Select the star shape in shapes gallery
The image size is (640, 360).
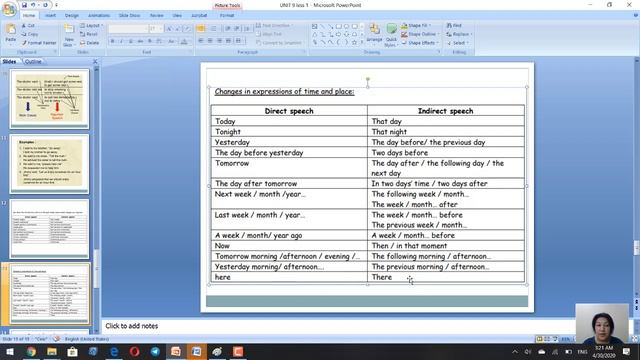click(x=354, y=42)
